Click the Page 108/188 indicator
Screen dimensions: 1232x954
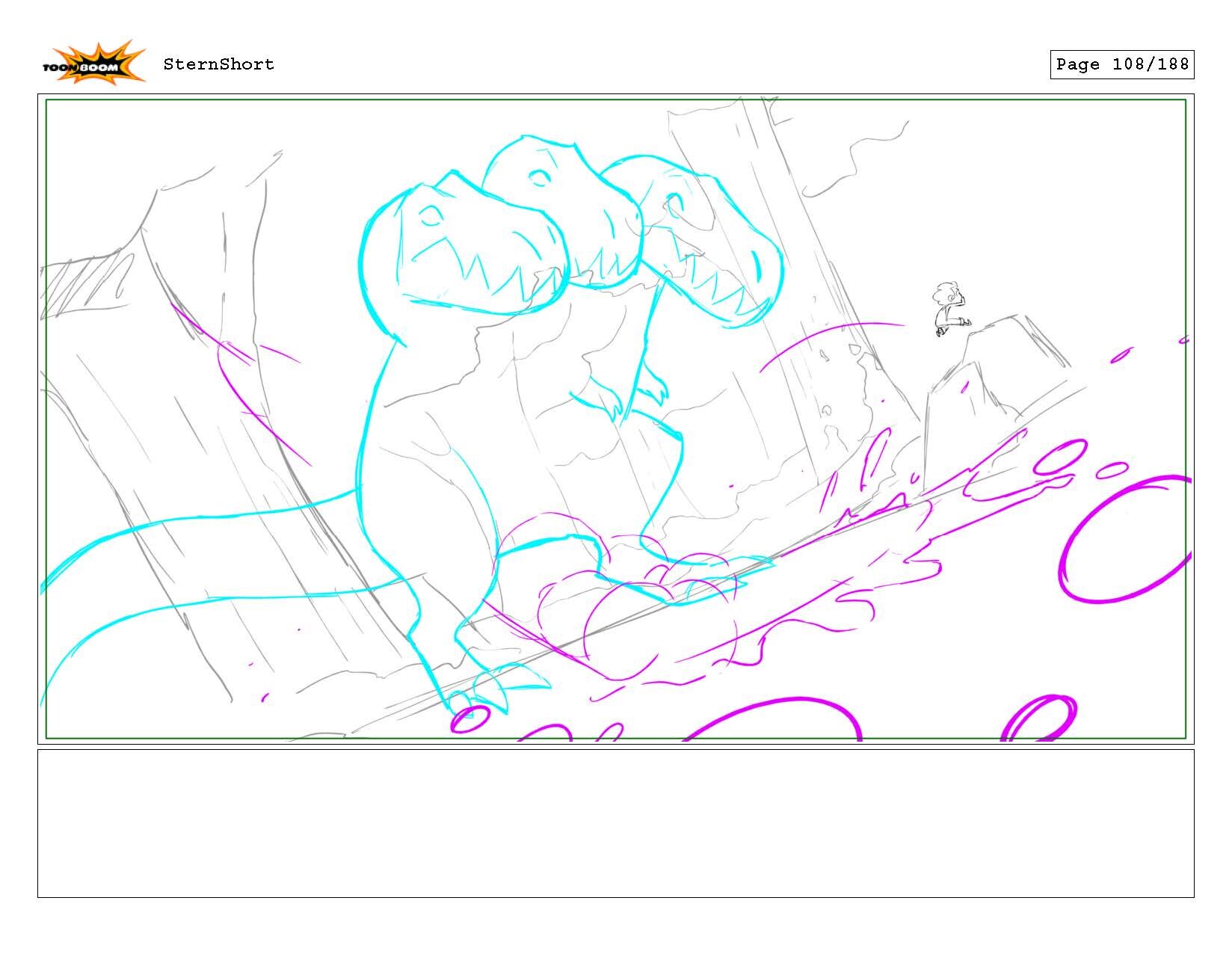[x=1121, y=64]
